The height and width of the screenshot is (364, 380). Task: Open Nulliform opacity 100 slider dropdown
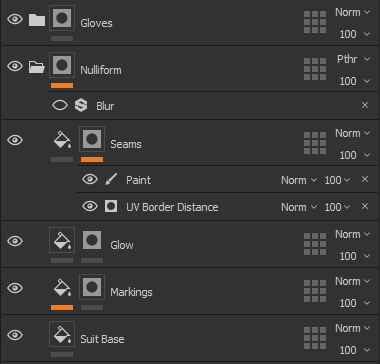pyautogui.click(x=355, y=81)
